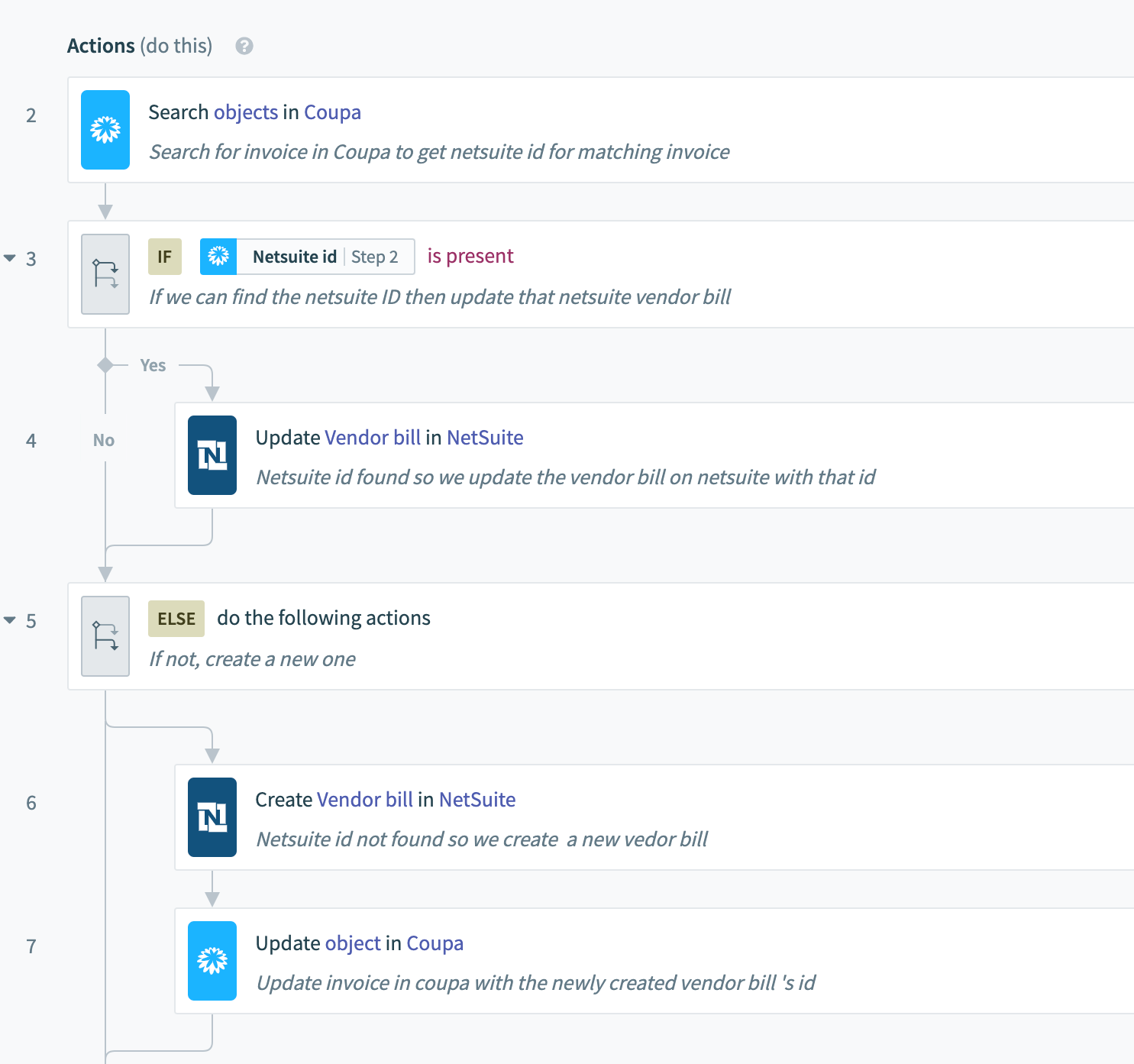Click step number 4
Viewport: 1134px width, 1064px height.
(31, 441)
